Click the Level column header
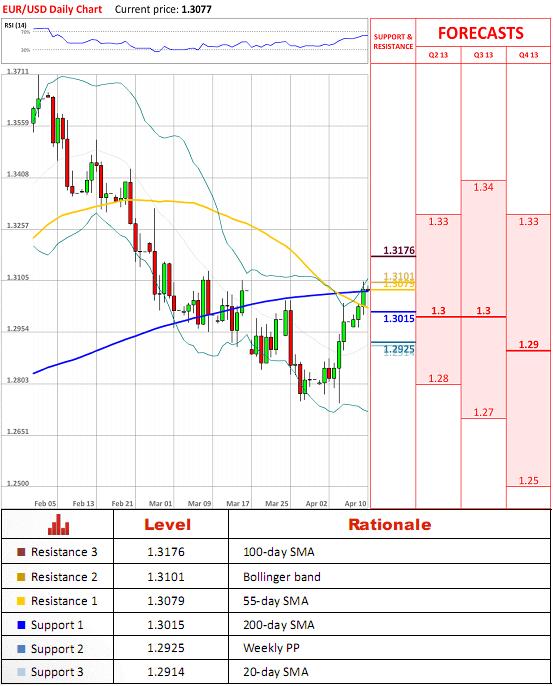The width and height of the screenshot is (553, 686). (168, 525)
